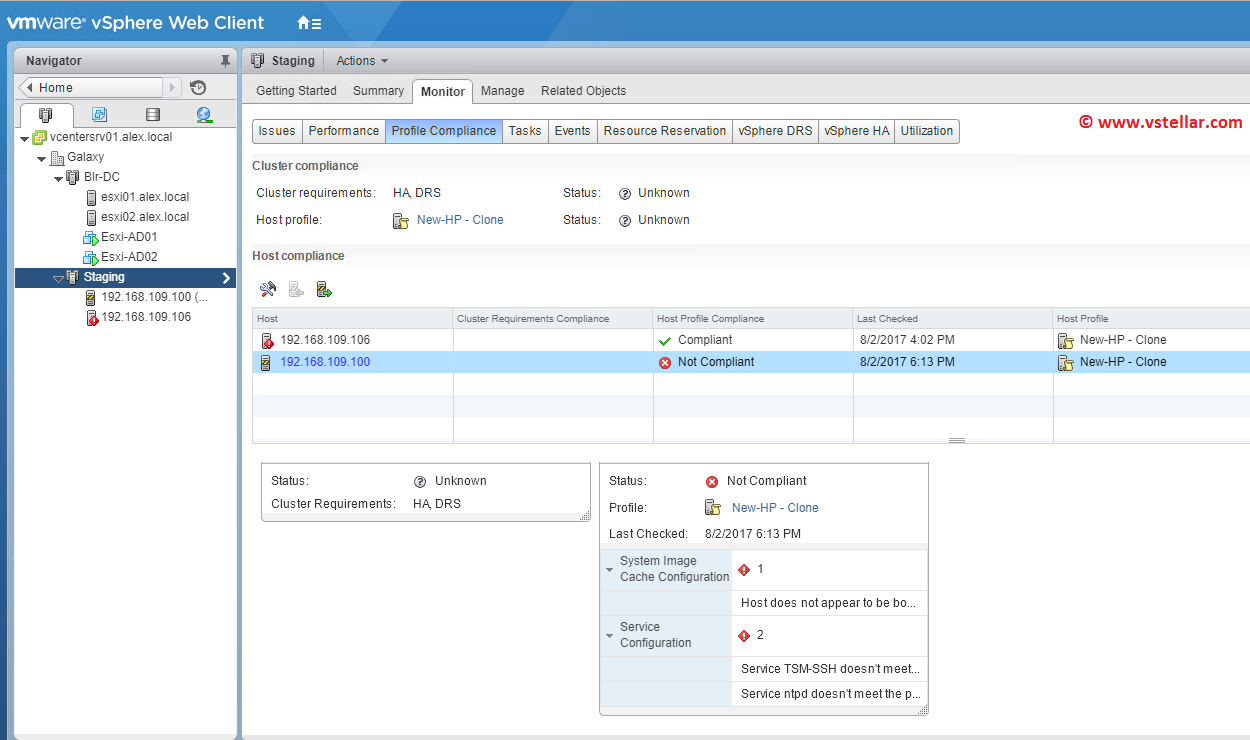Open New-HP - Clone host profile link
The width and height of the screenshot is (1250, 740).
tap(460, 220)
